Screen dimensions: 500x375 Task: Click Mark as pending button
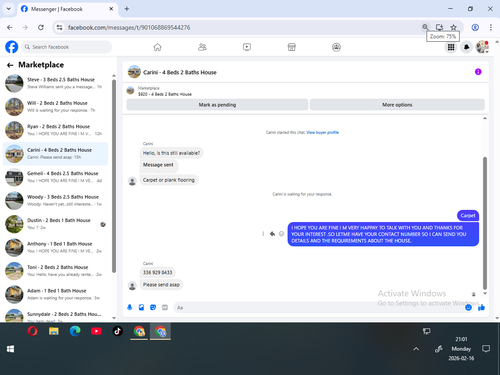click(217, 105)
